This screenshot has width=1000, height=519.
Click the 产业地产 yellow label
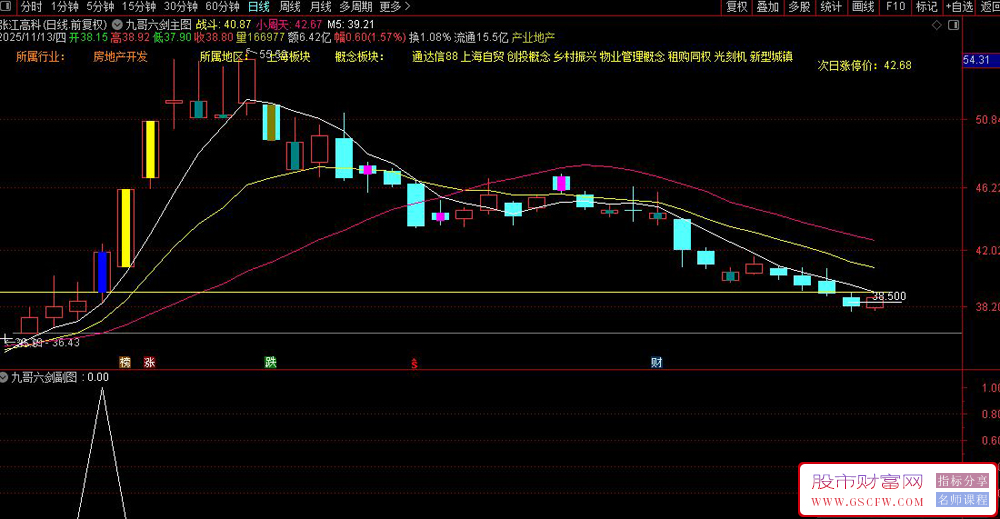[533, 38]
